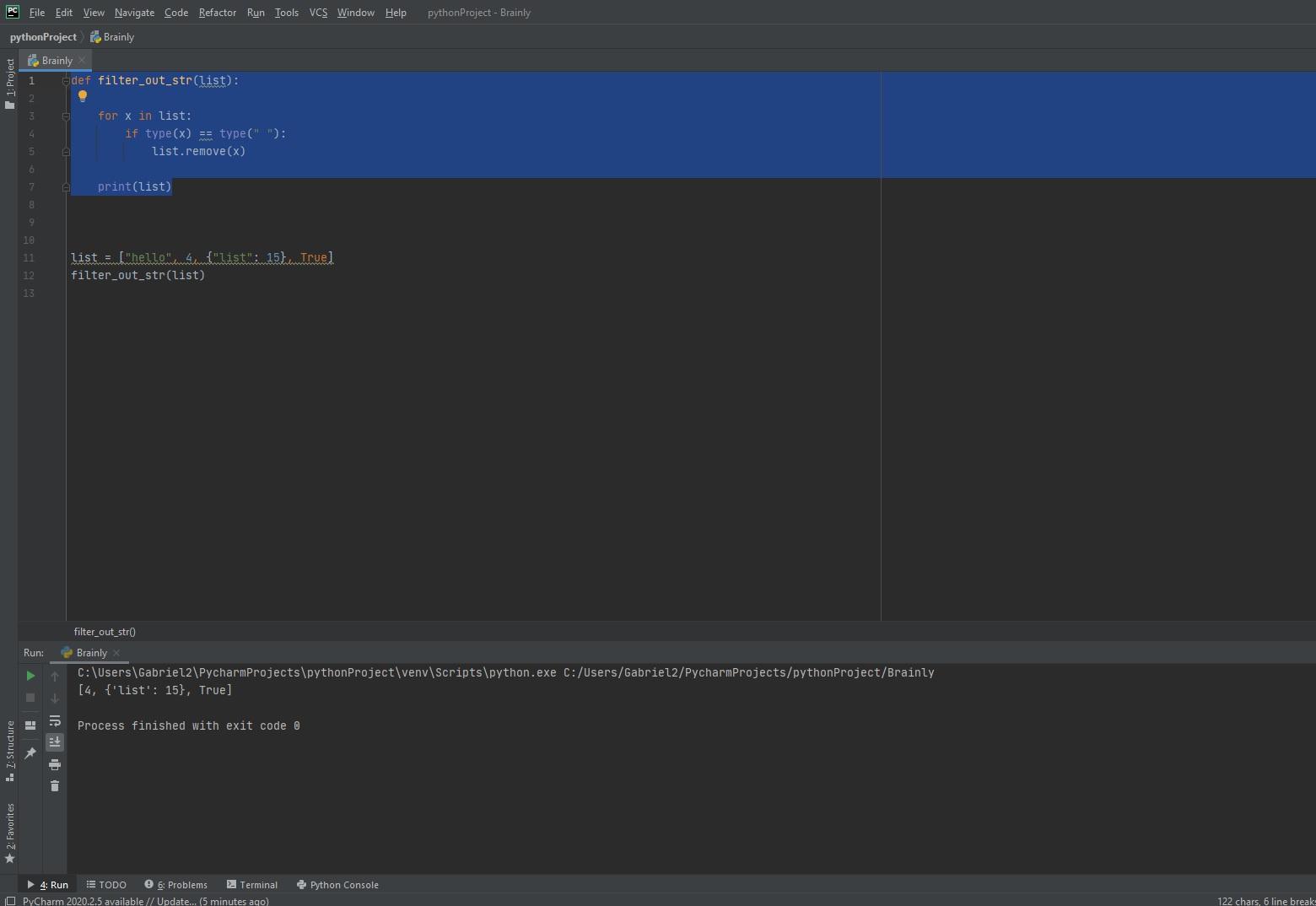Collapse the def filter_out_str fold marker

point(66,81)
